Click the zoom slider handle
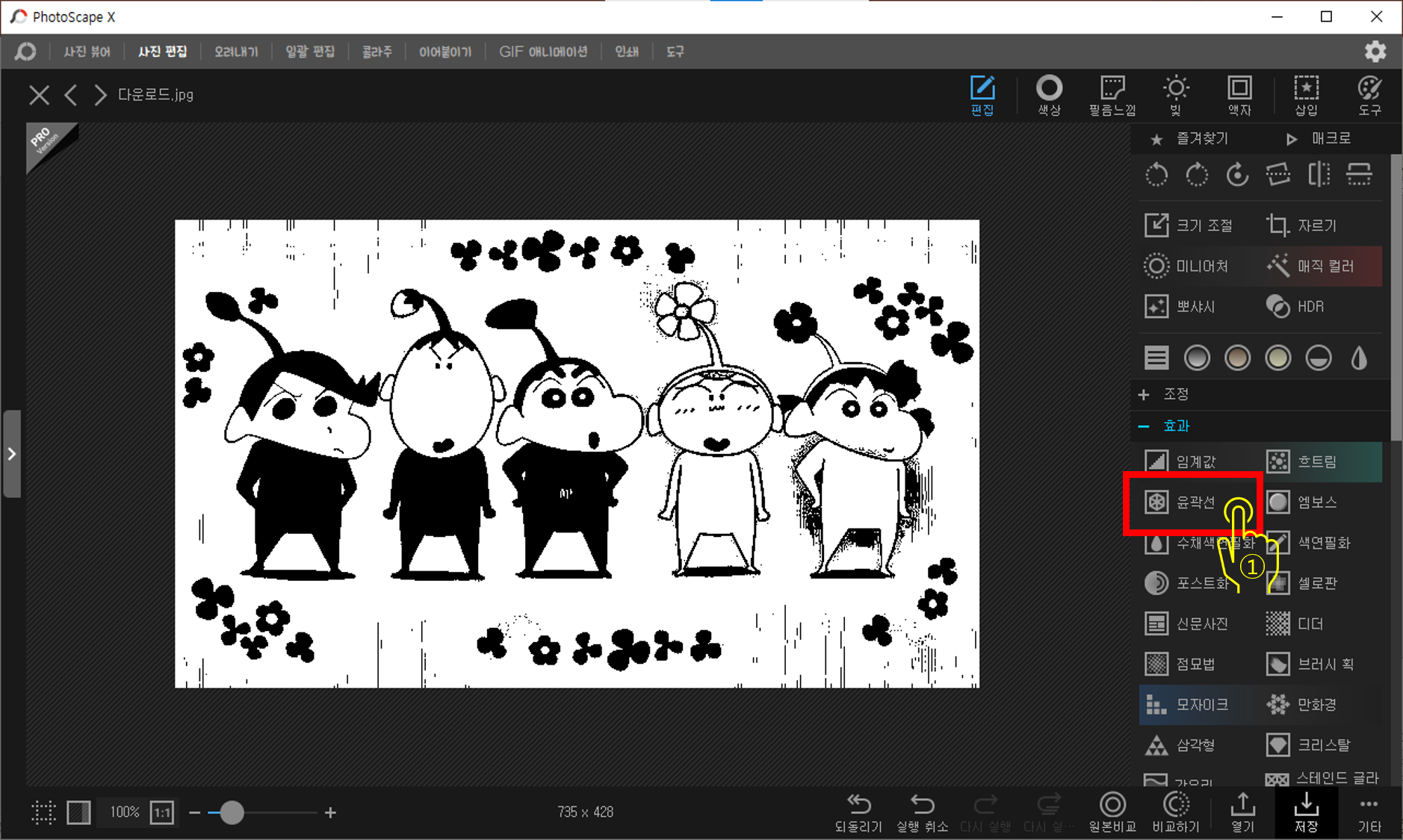 pyautogui.click(x=232, y=812)
